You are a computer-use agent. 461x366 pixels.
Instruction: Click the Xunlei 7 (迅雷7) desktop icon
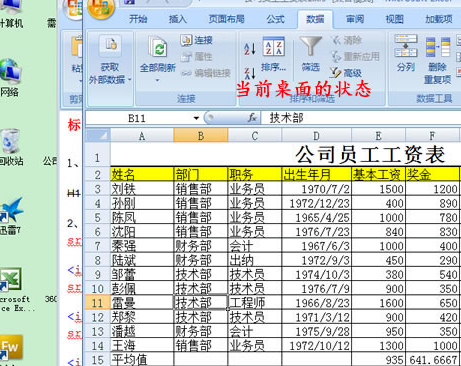pyautogui.click(x=12, y=210)
